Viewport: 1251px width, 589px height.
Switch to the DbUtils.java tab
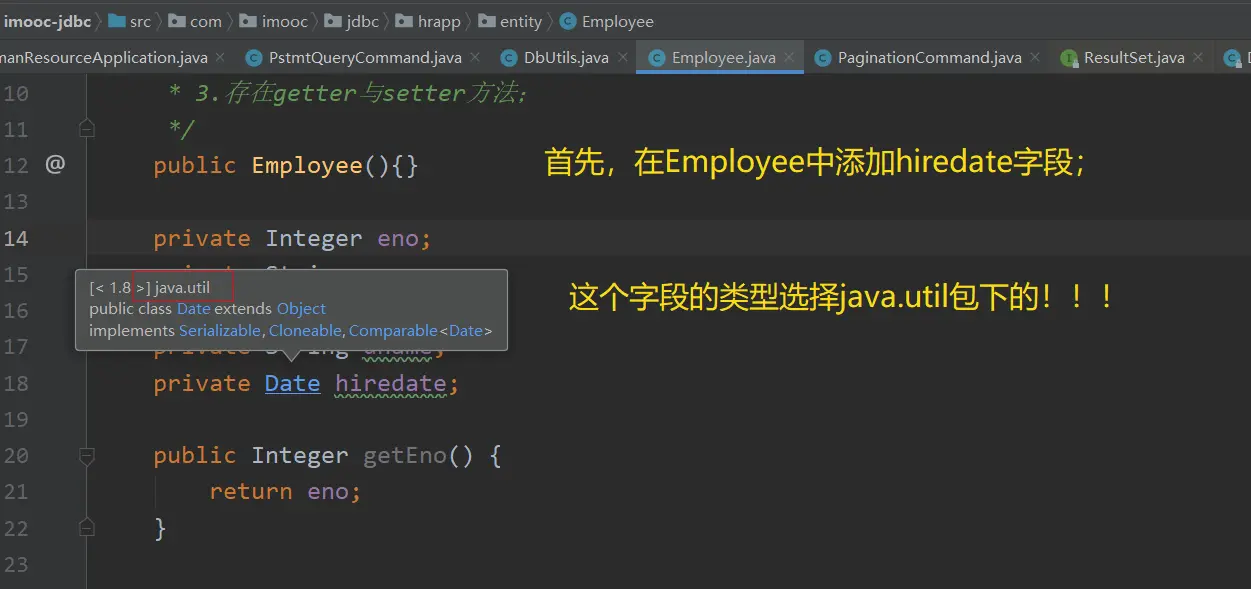(x=566, y=58)
